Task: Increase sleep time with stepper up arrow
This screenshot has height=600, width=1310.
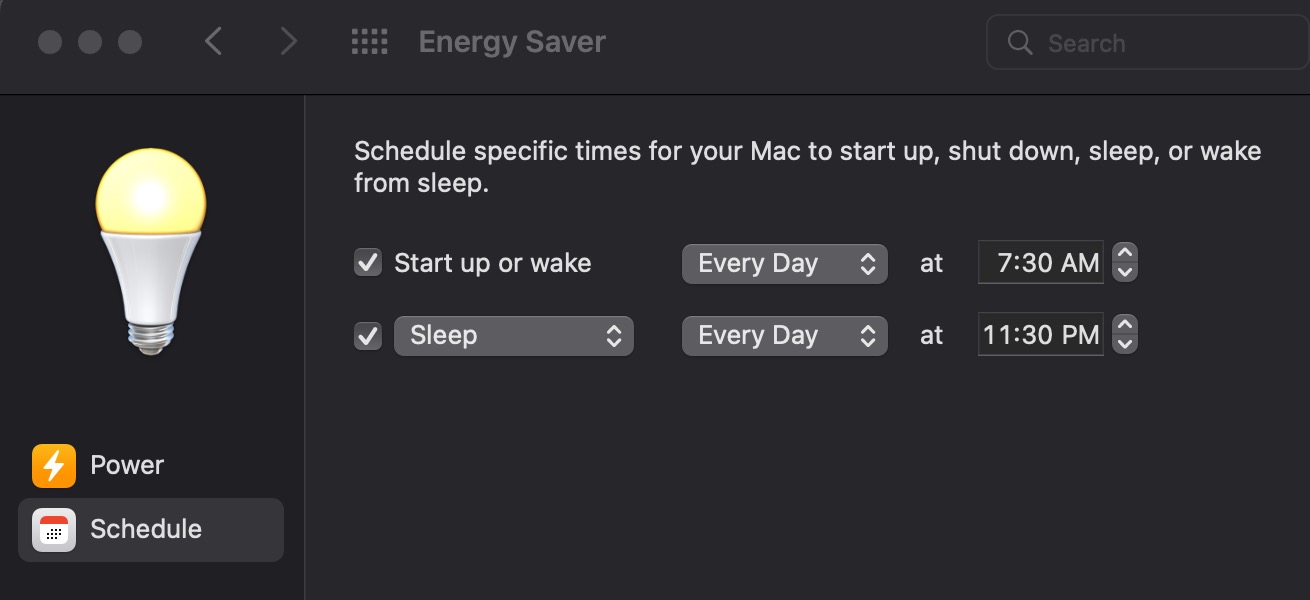Action: [1125, 326]
